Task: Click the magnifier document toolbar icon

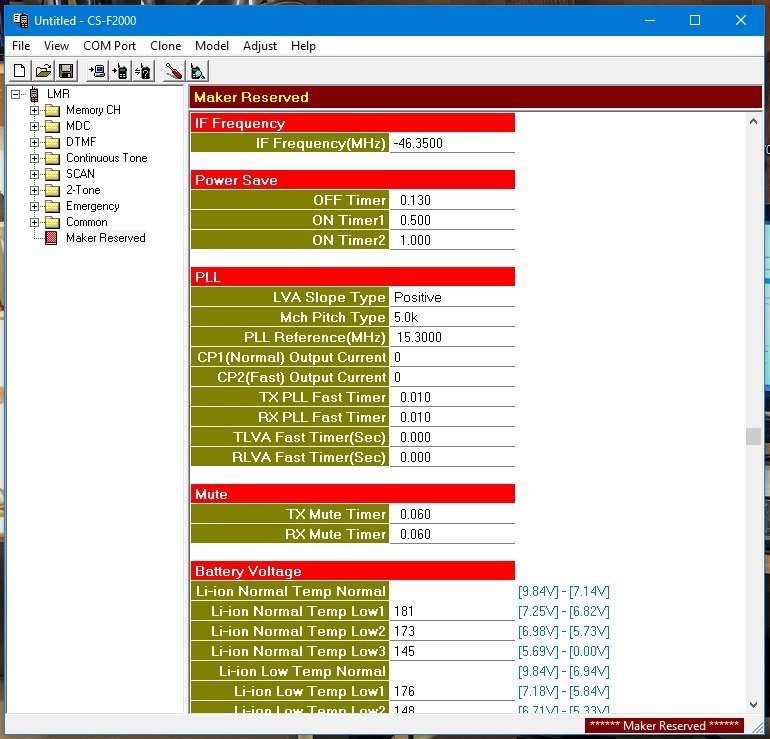Action: 198,71
